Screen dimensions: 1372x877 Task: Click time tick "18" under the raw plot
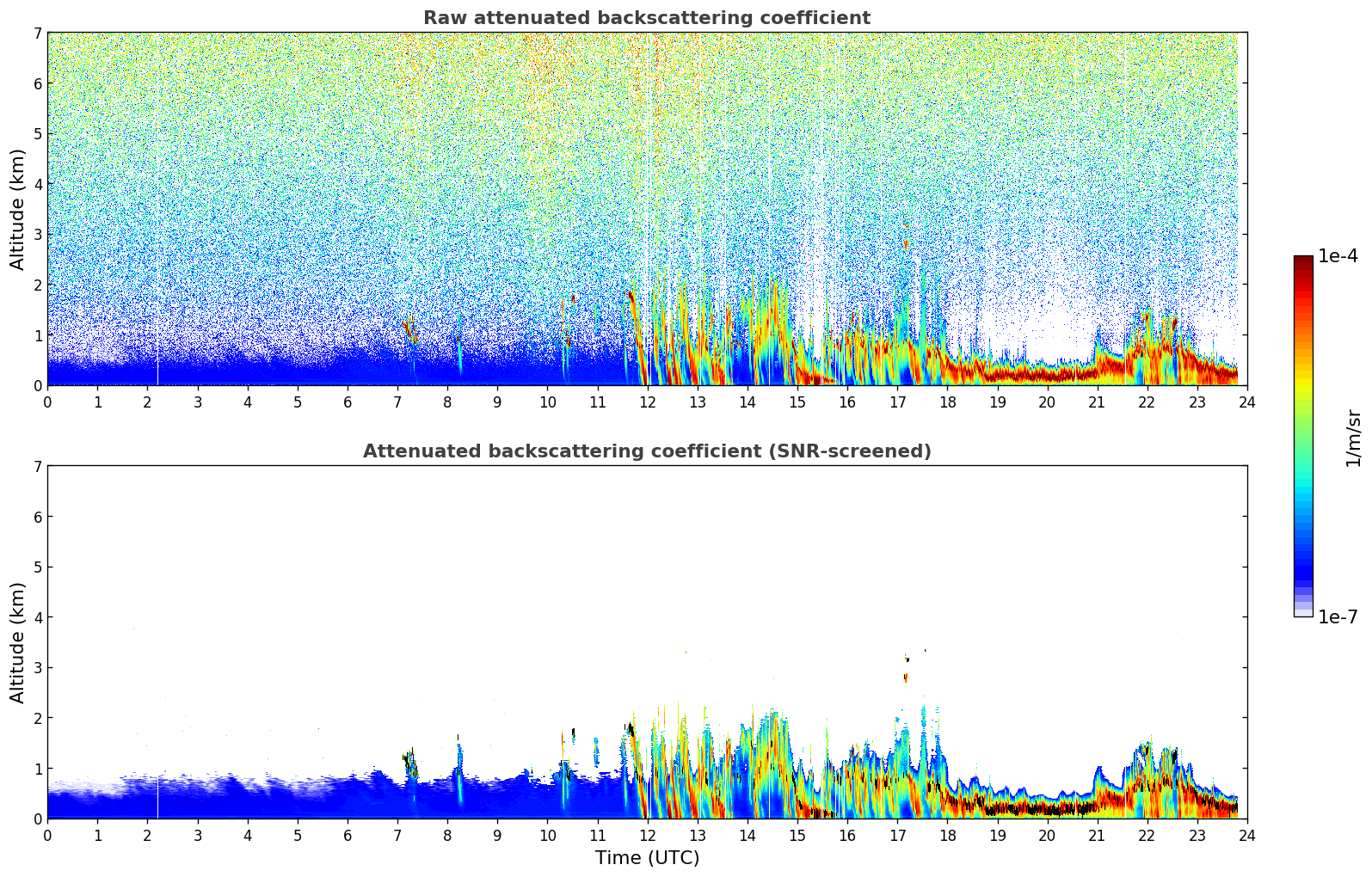point(947,402)
